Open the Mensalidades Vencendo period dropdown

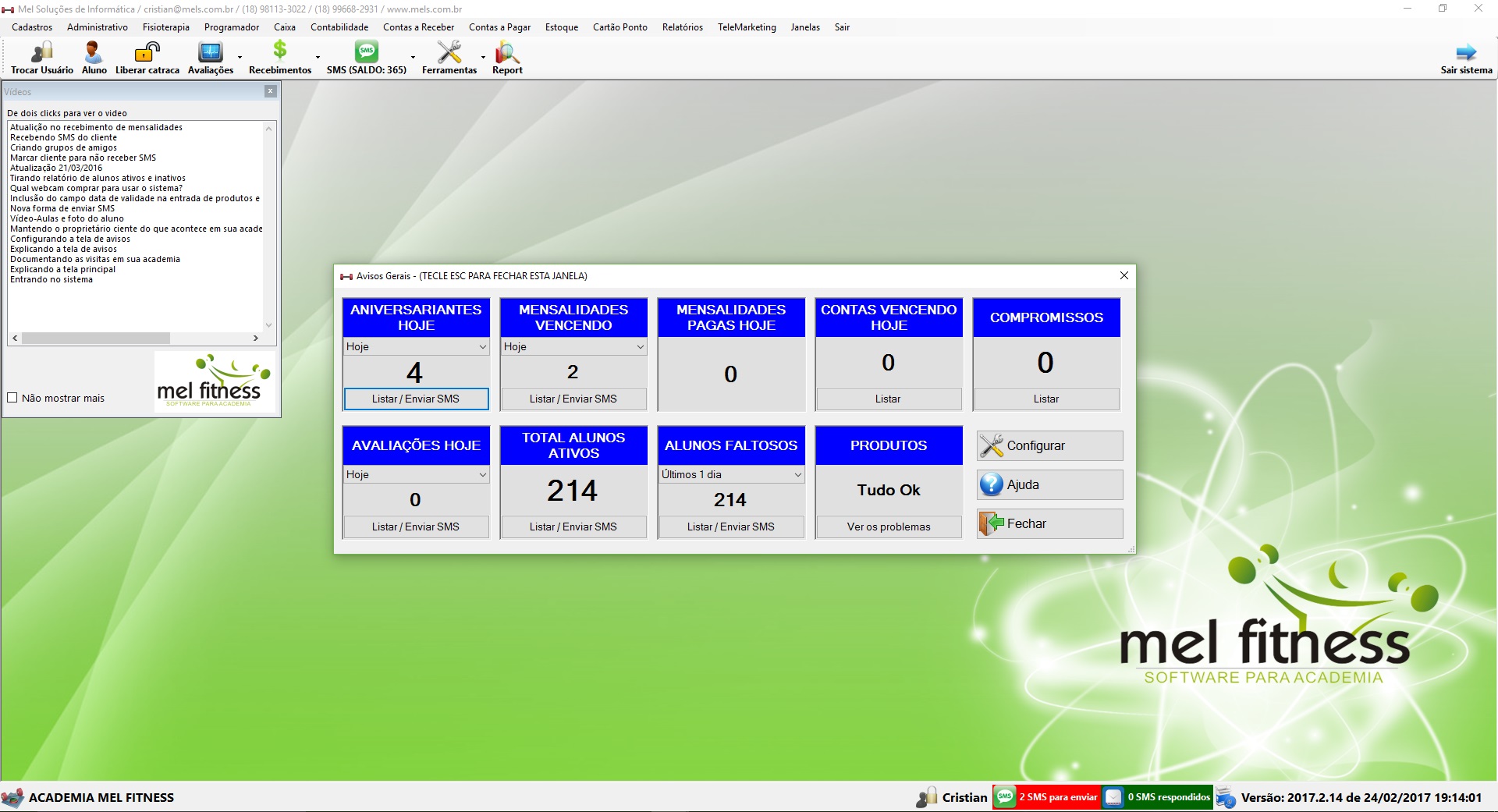pos(640,347)
